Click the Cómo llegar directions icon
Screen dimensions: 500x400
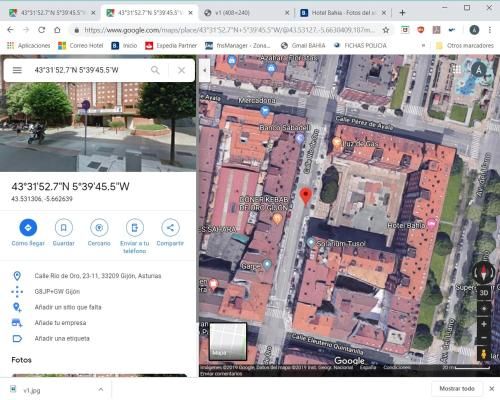click(28, 227)
